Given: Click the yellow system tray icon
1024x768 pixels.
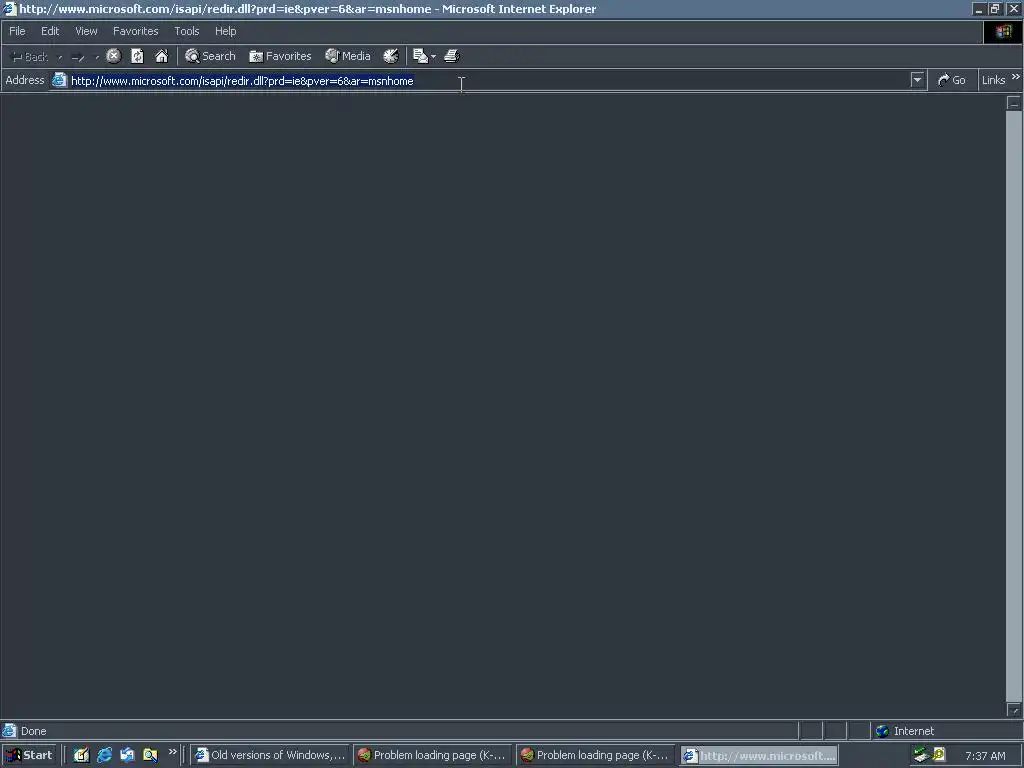Looking at the screenshot, I should [x=939, y=755].
